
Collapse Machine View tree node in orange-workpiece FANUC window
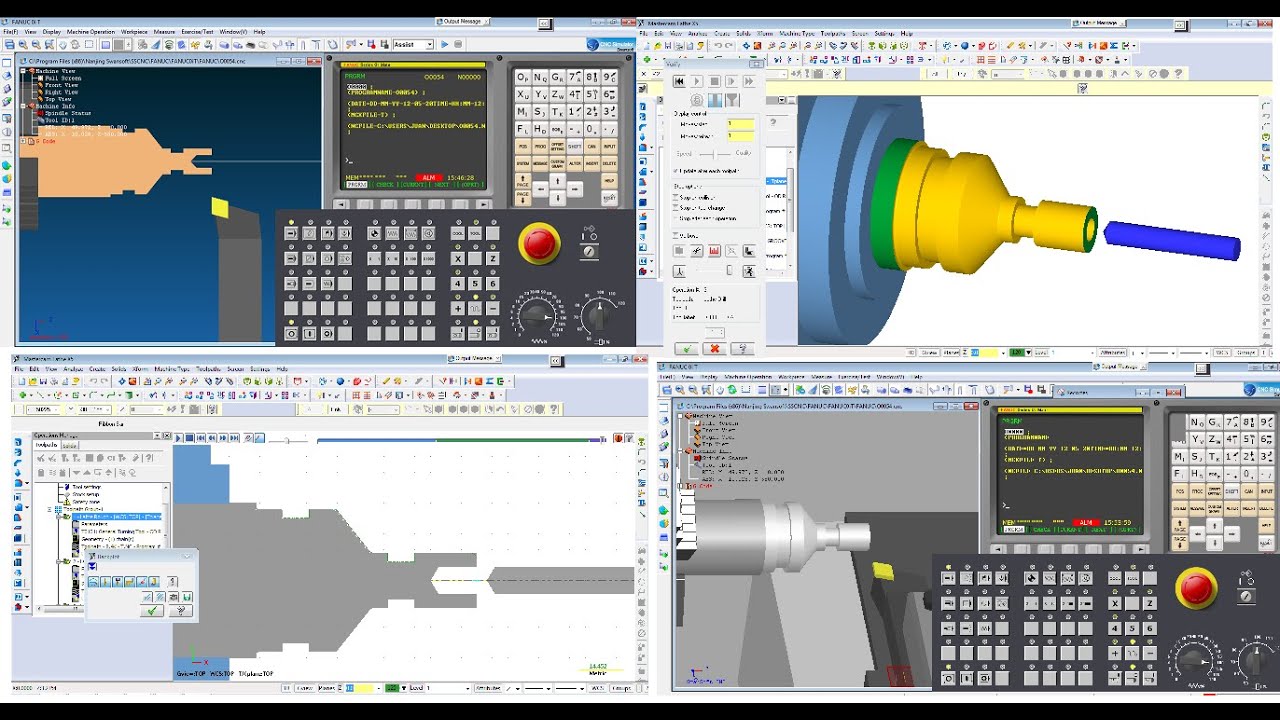click(x=23, y=71)
